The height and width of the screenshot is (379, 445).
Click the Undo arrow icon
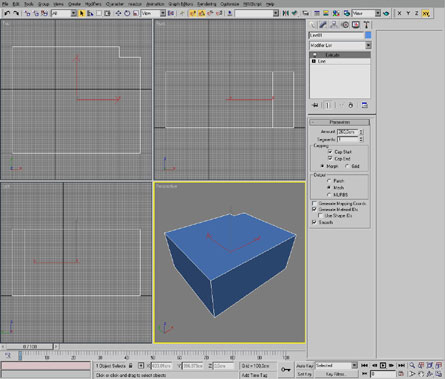click(7, 13)
